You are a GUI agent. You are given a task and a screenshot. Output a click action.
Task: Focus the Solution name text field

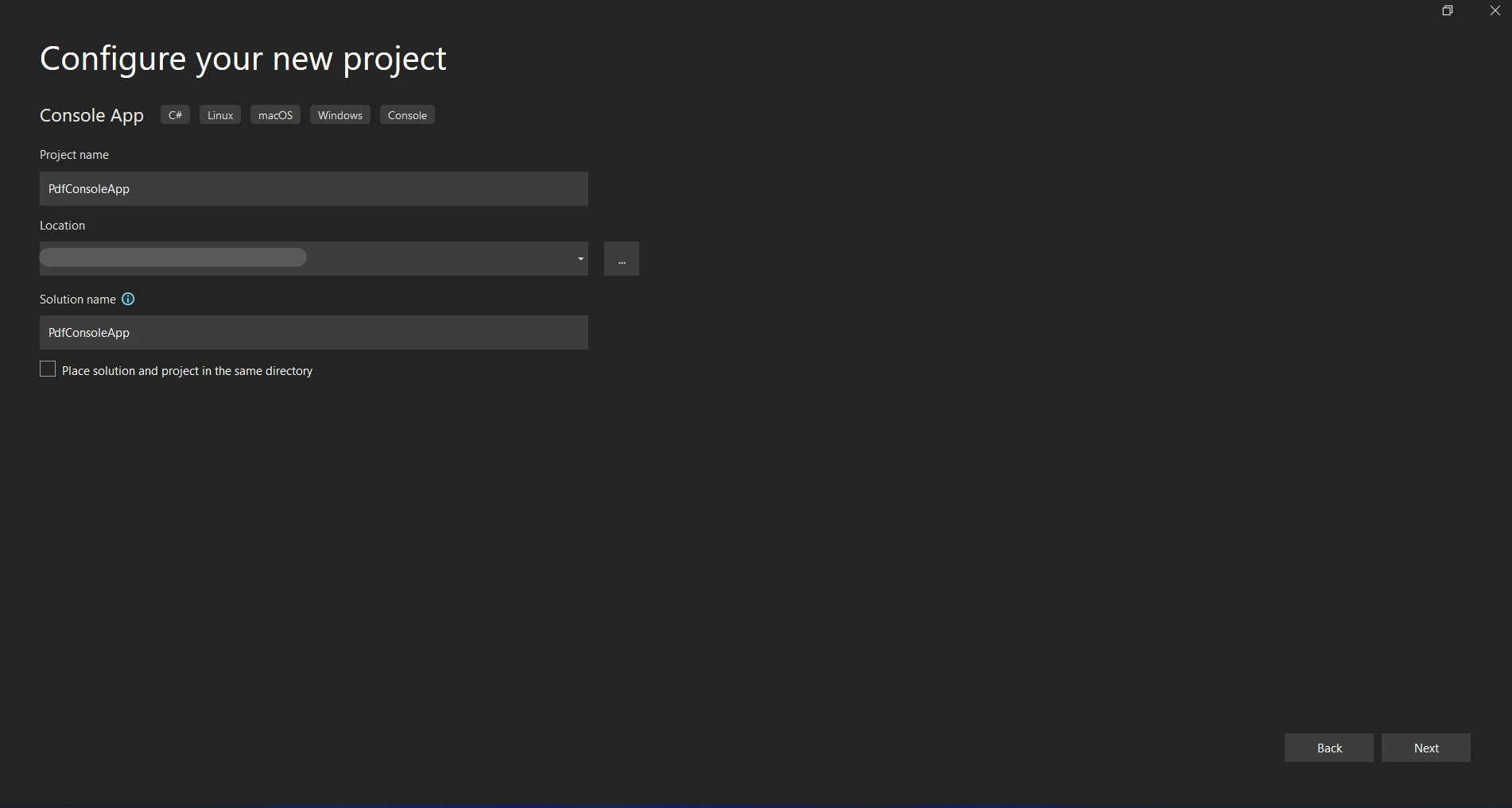coord(314,333)
